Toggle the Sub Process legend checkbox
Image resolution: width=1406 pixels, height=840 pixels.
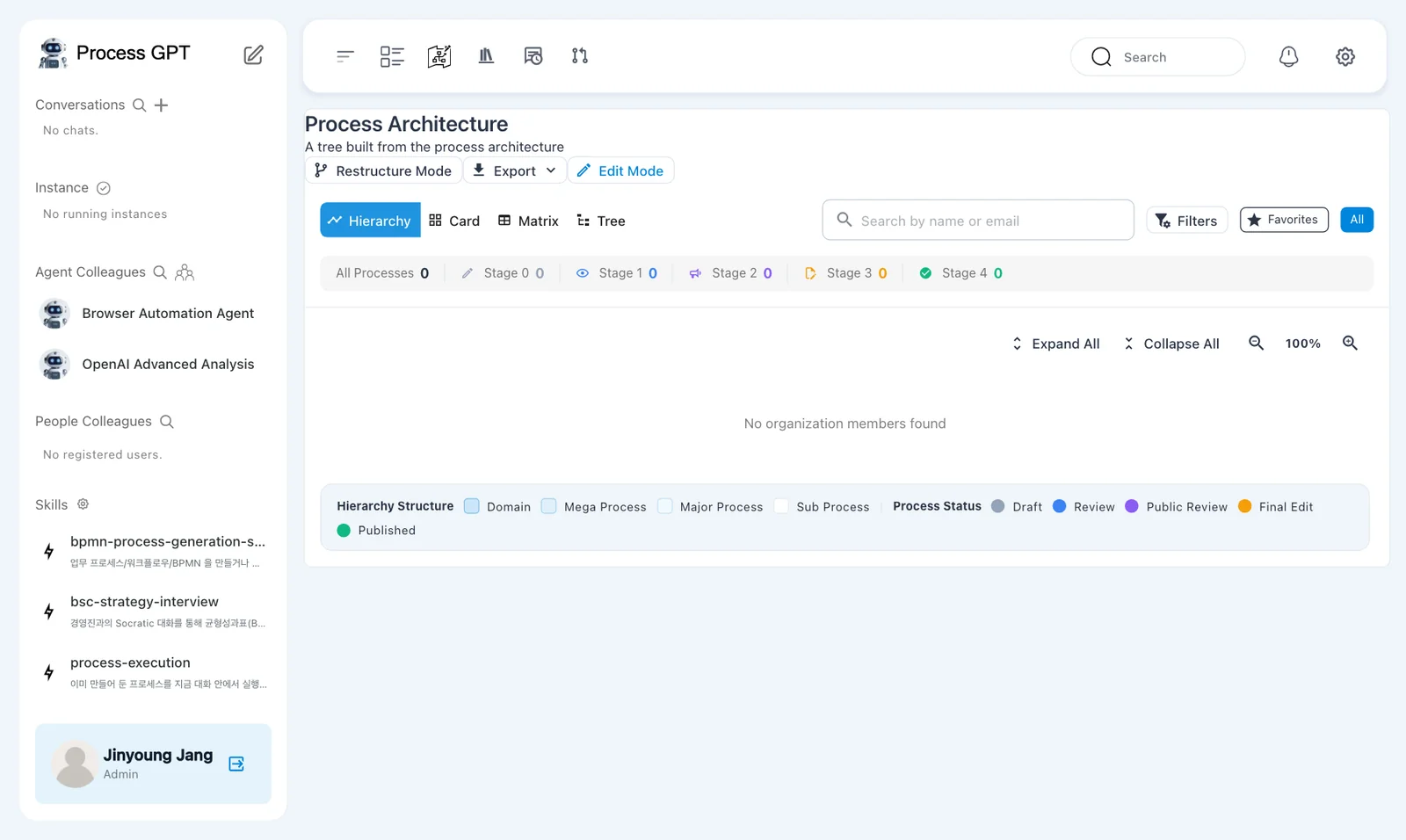click(x=781, y=506)
